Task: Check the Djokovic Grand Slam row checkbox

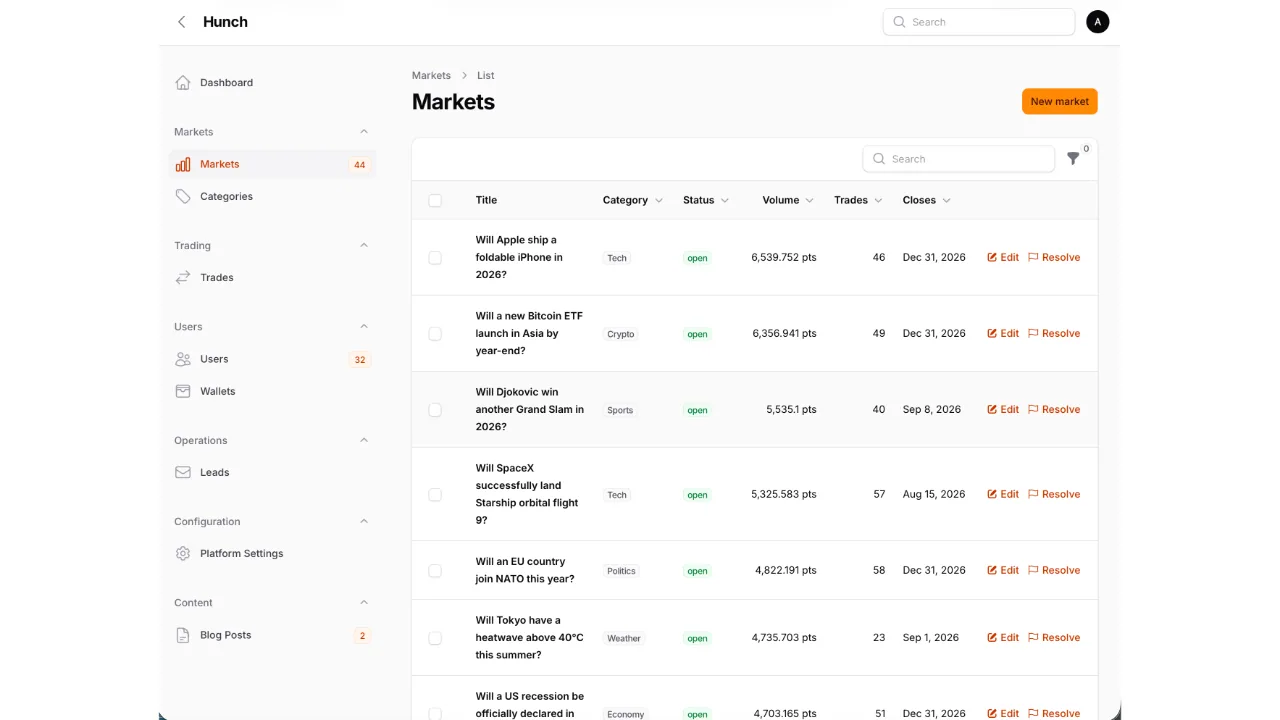Action: coord(435,410)
